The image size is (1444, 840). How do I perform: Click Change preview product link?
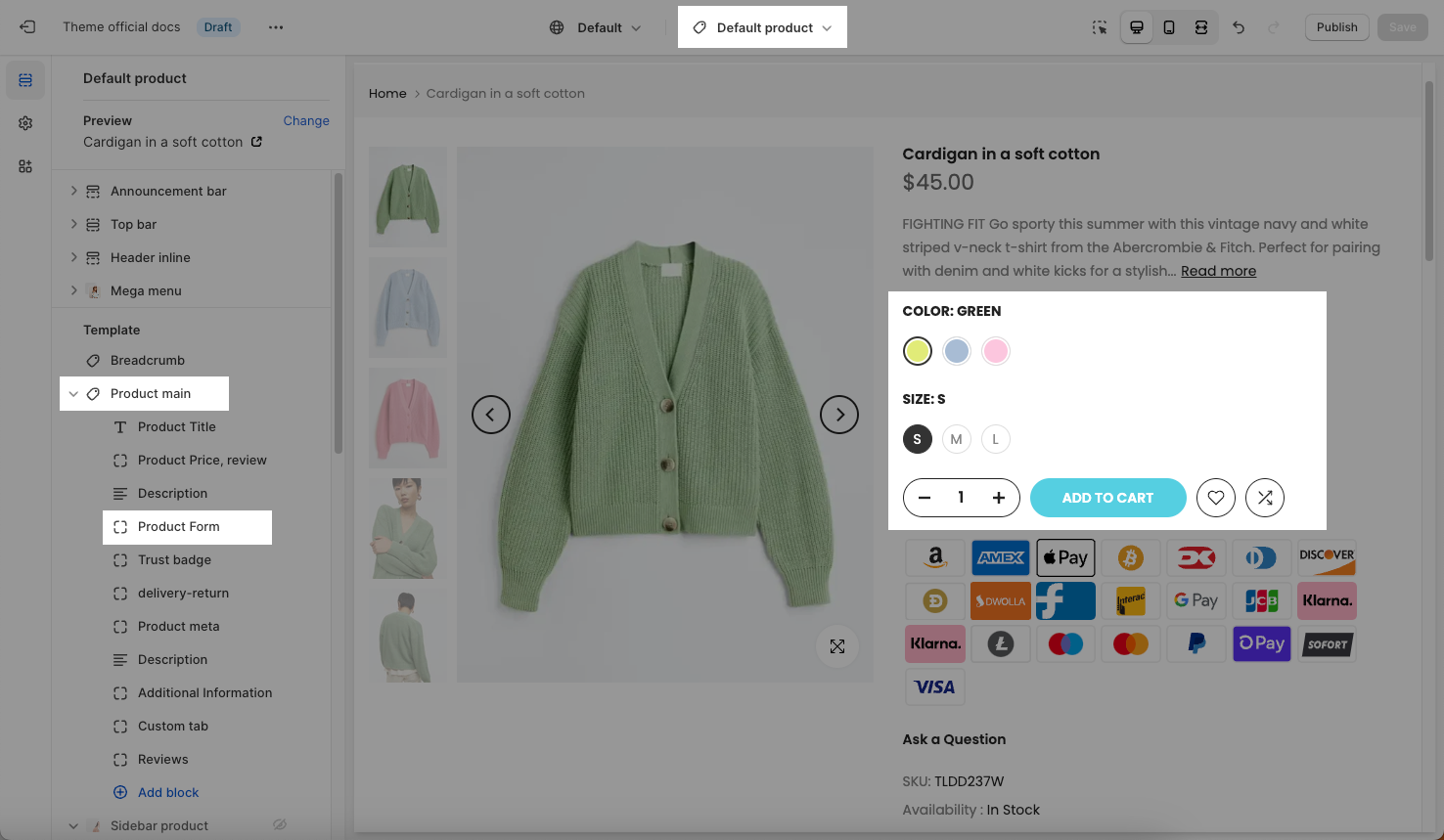coord(306,121)
